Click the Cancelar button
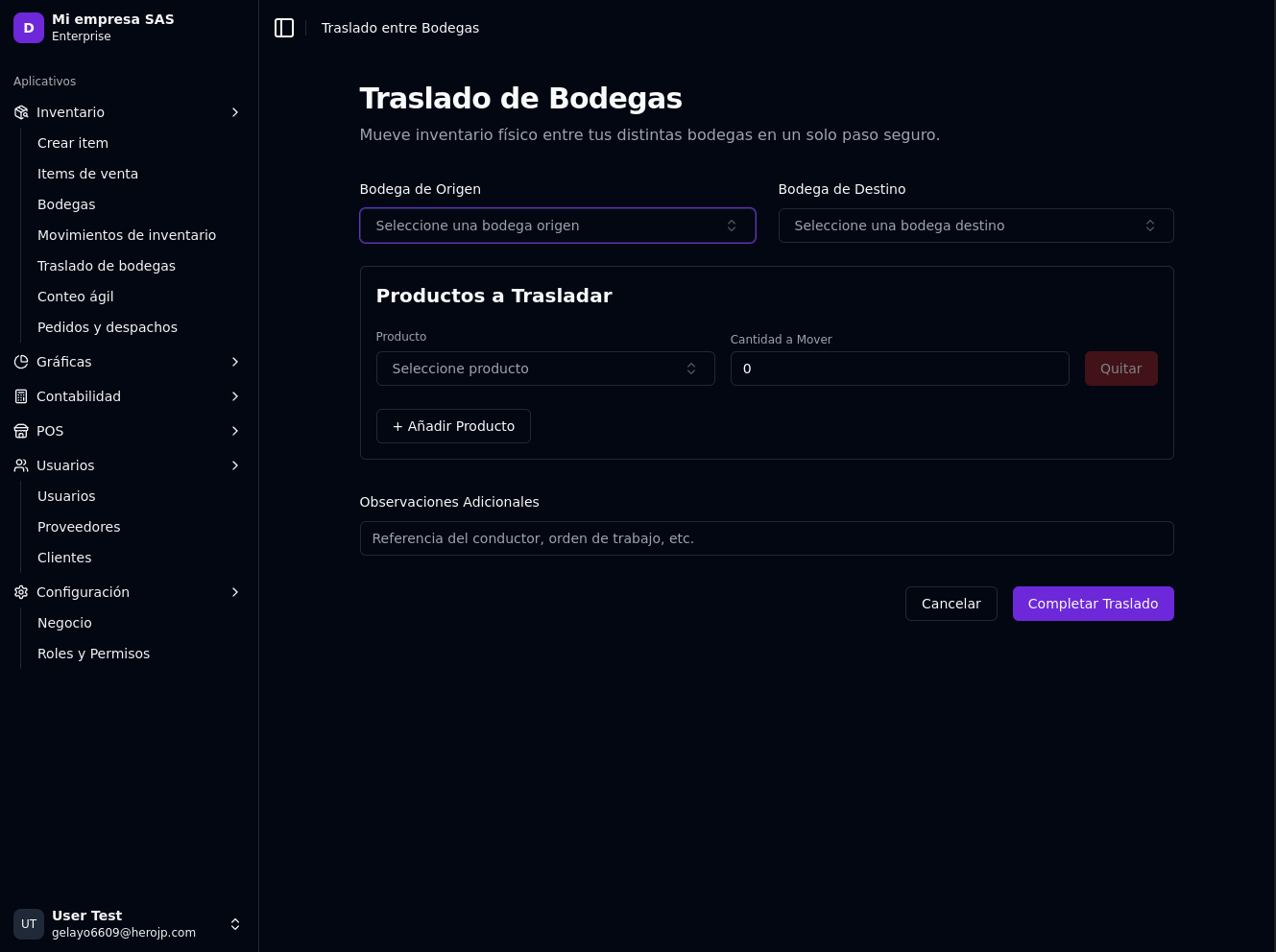The image size is (1276, 952). 951,604
